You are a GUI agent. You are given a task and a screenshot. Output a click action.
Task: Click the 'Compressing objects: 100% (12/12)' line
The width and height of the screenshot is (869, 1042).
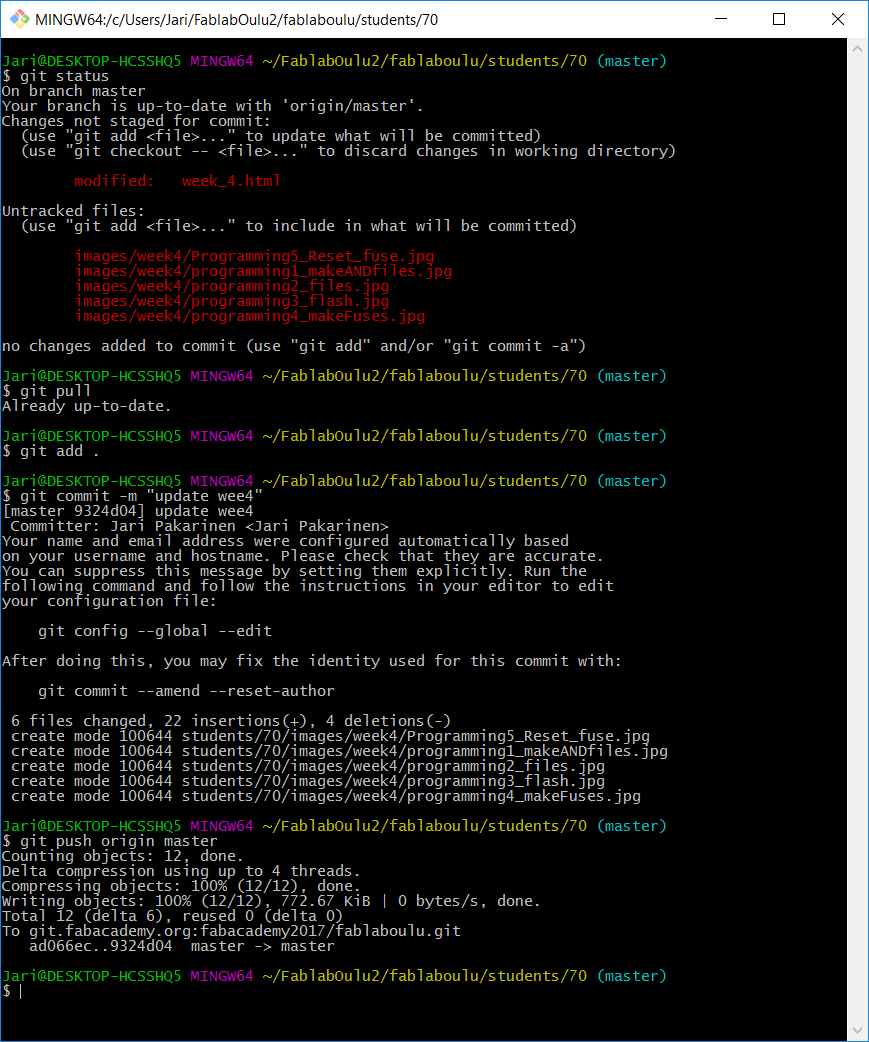pyautogui.click(x=181, y=886)
